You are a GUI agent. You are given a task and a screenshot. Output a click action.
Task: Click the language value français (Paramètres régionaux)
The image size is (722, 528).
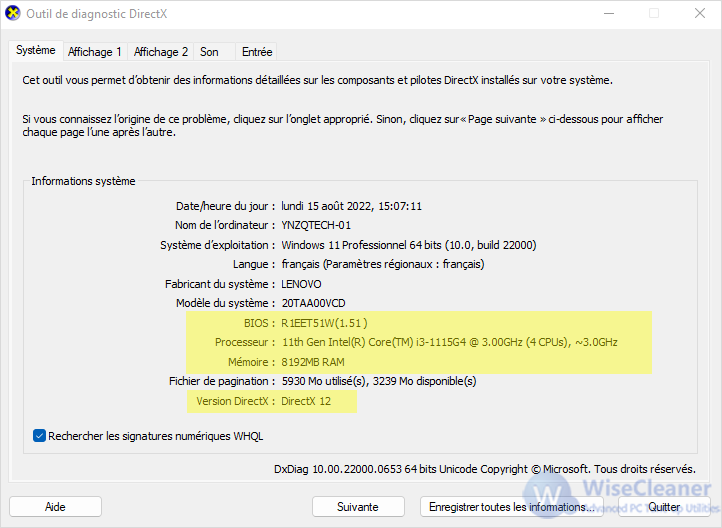click(x=383, y=264)
